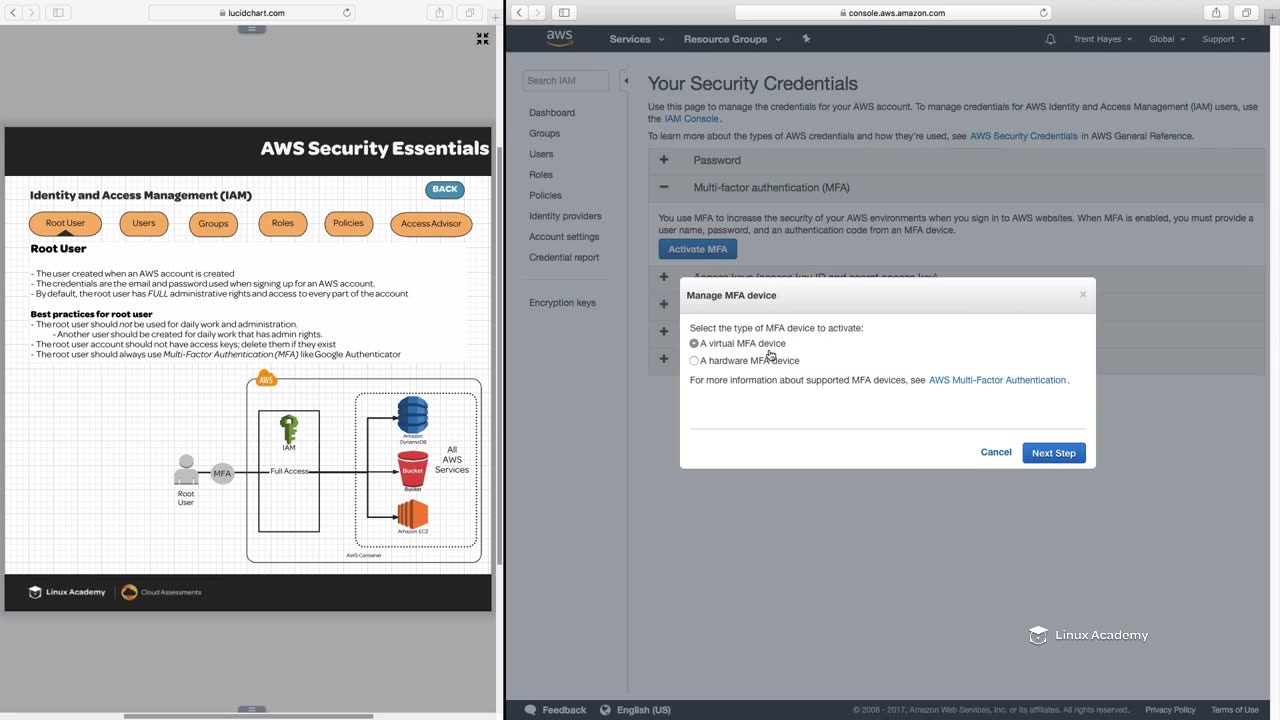Click the Next Step button
The image size is (1280, 720).
click(x=1053, y=453)
